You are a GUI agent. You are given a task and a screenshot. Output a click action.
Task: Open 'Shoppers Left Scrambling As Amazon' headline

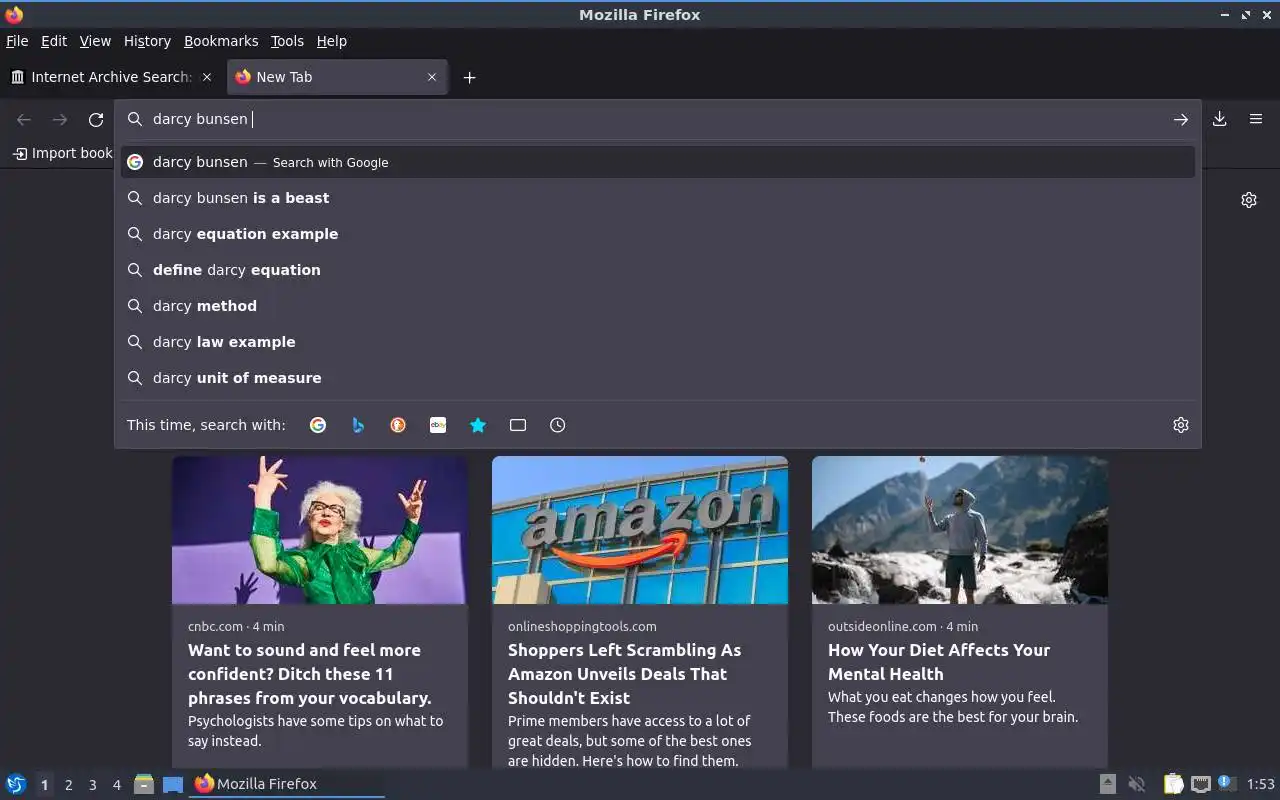(624, 674)
